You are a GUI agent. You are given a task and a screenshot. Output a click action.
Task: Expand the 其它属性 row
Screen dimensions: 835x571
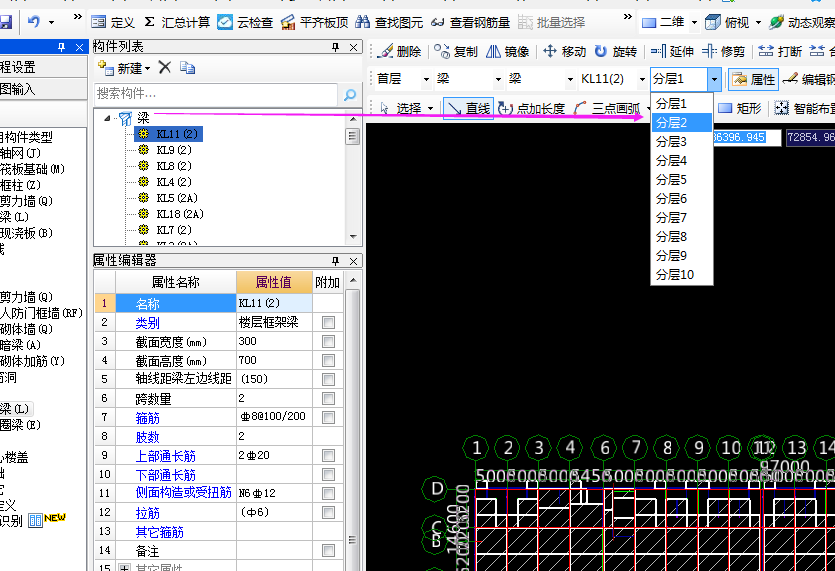click(125, 567)
